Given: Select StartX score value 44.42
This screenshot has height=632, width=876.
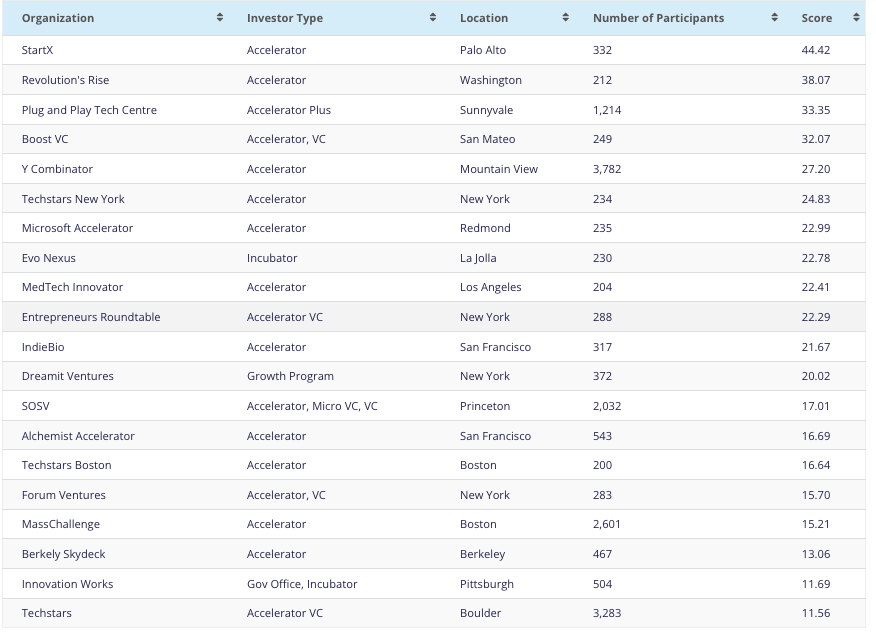Looking at the screenshot, I should point(816,50).
